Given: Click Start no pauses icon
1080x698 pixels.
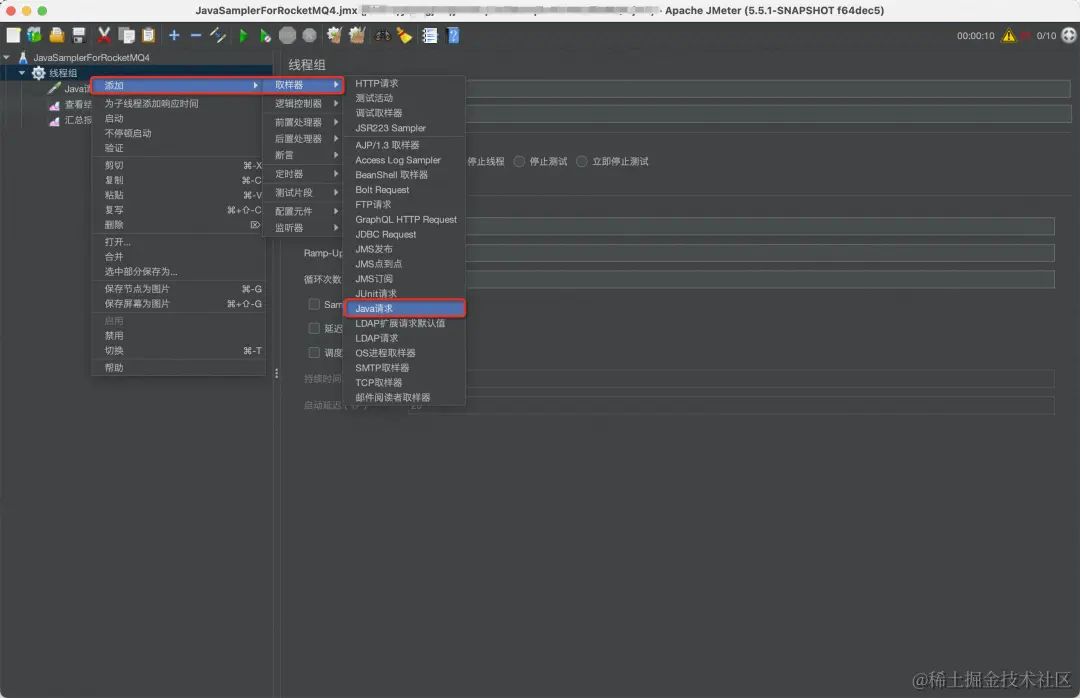Looking at the screenshot, I should (x=265, y=35).
